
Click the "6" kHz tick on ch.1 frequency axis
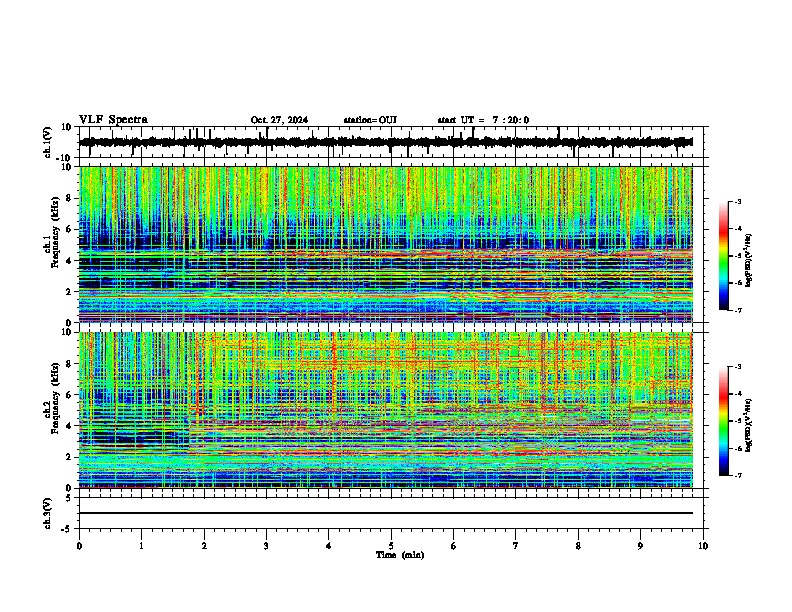[x=70, y=229]
